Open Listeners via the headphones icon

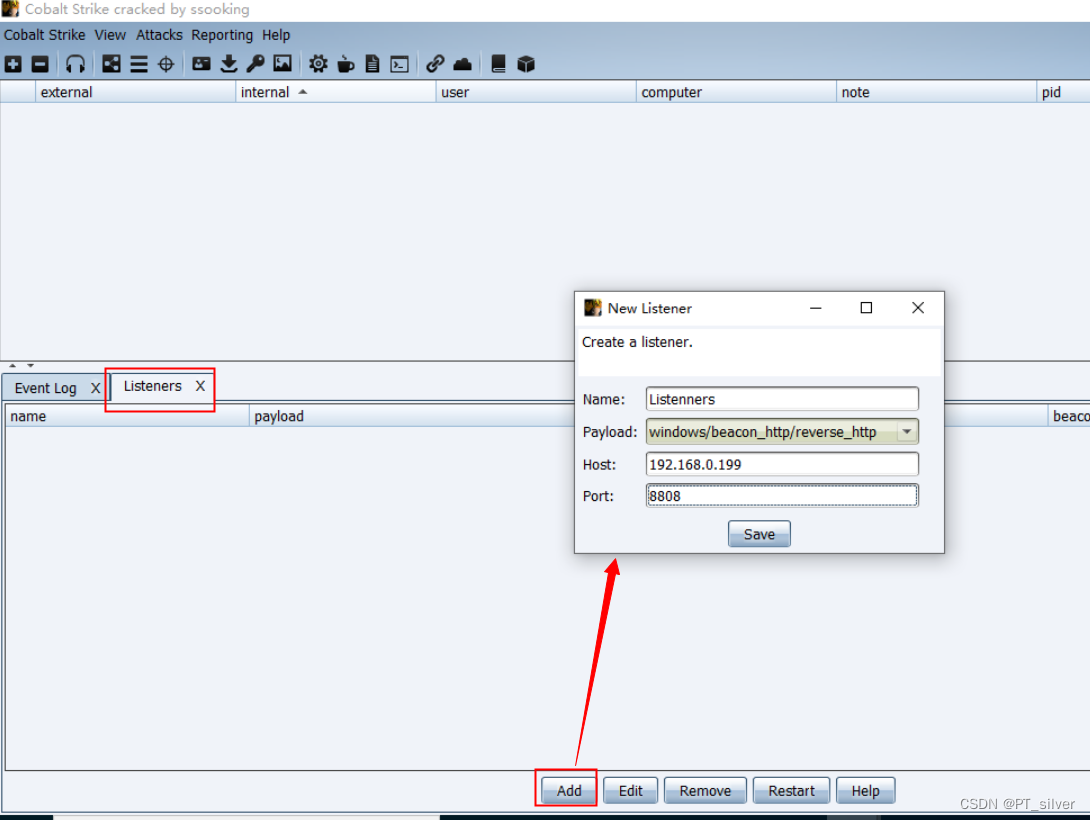pos(75,65)
